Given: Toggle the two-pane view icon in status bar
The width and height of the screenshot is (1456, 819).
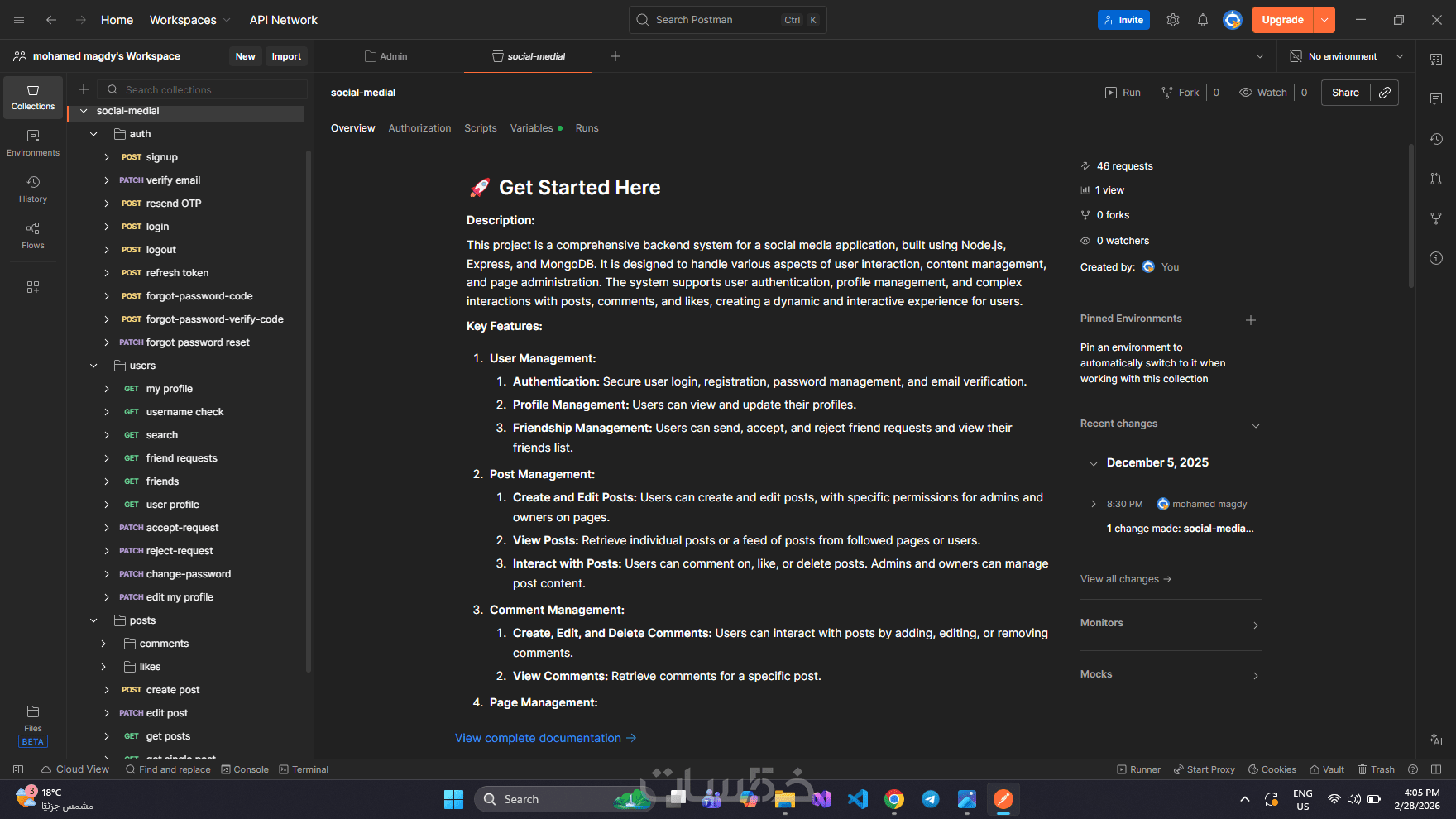Looking at the screenshot, I should point(1436,769).
